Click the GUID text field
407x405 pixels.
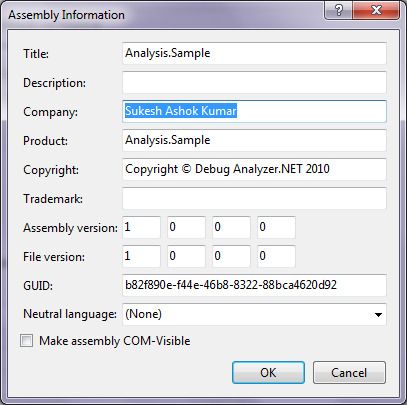254,285
